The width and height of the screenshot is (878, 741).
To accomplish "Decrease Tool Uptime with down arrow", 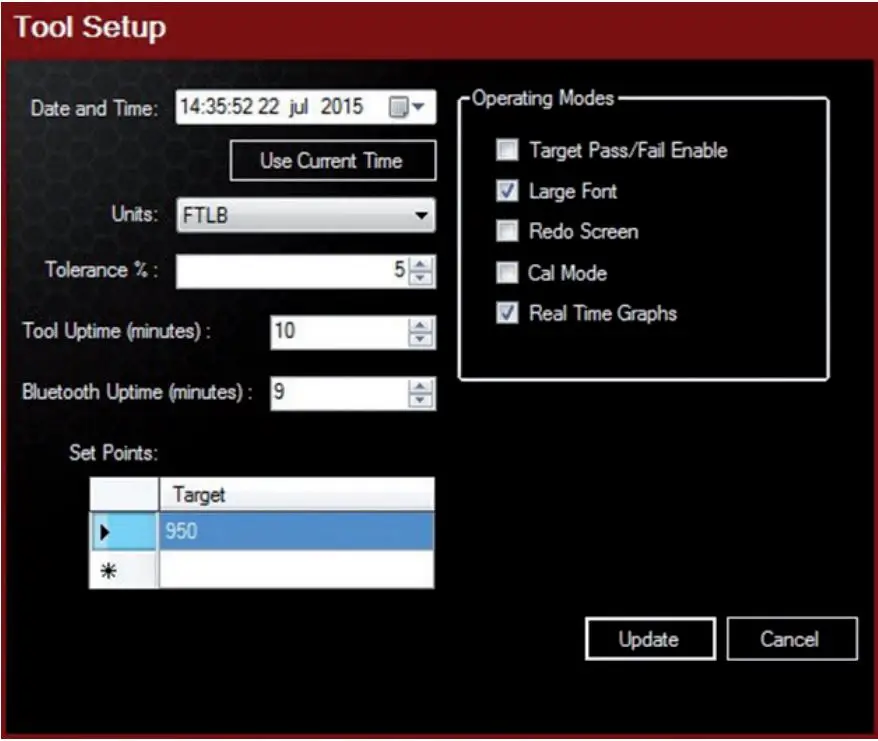I will click(x=421, y=339).
